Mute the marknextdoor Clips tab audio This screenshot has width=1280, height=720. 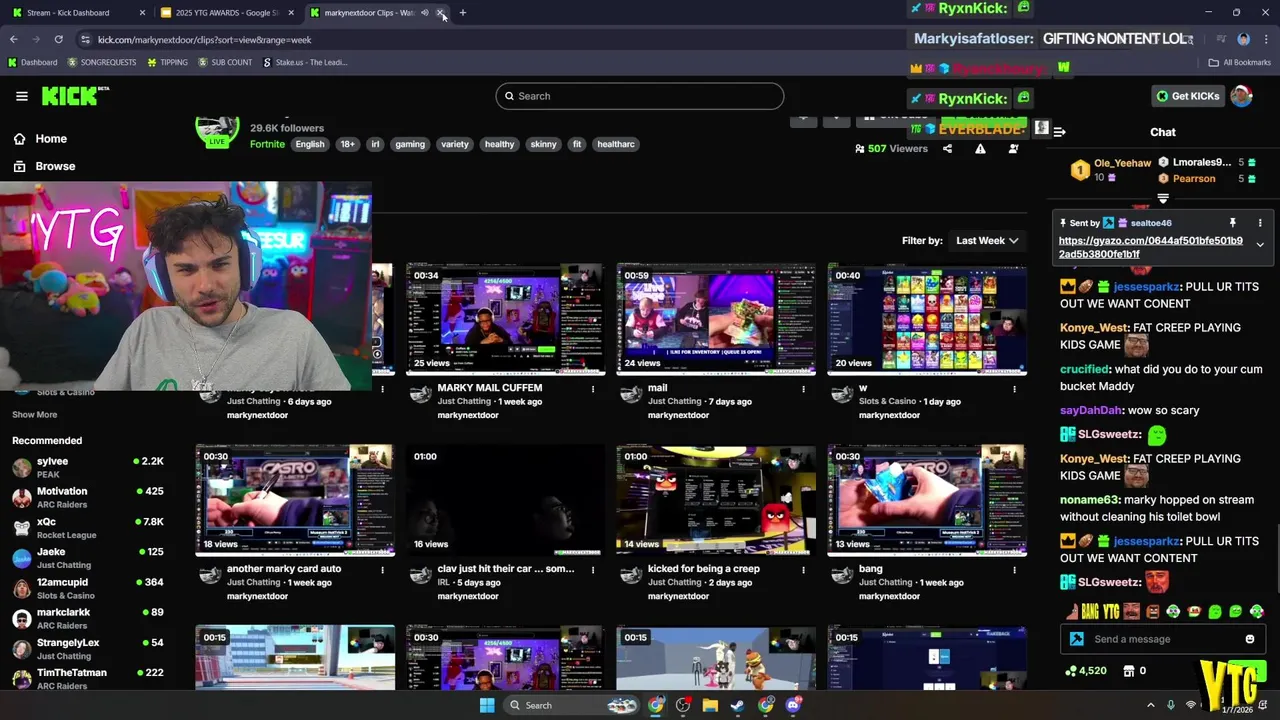(x=425, y=13)
